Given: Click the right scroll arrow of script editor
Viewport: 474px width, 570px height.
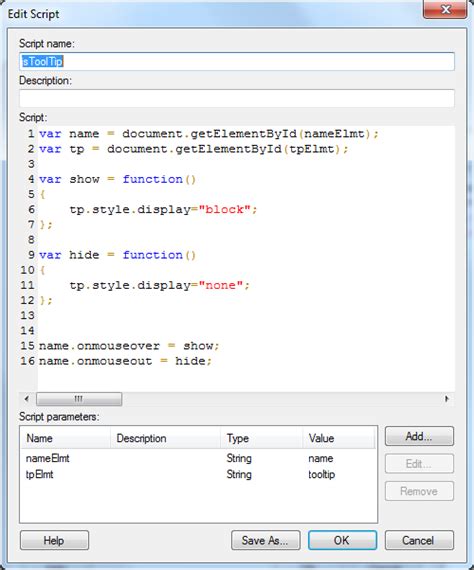Looking at the screenshot, I should coord(447,399).
